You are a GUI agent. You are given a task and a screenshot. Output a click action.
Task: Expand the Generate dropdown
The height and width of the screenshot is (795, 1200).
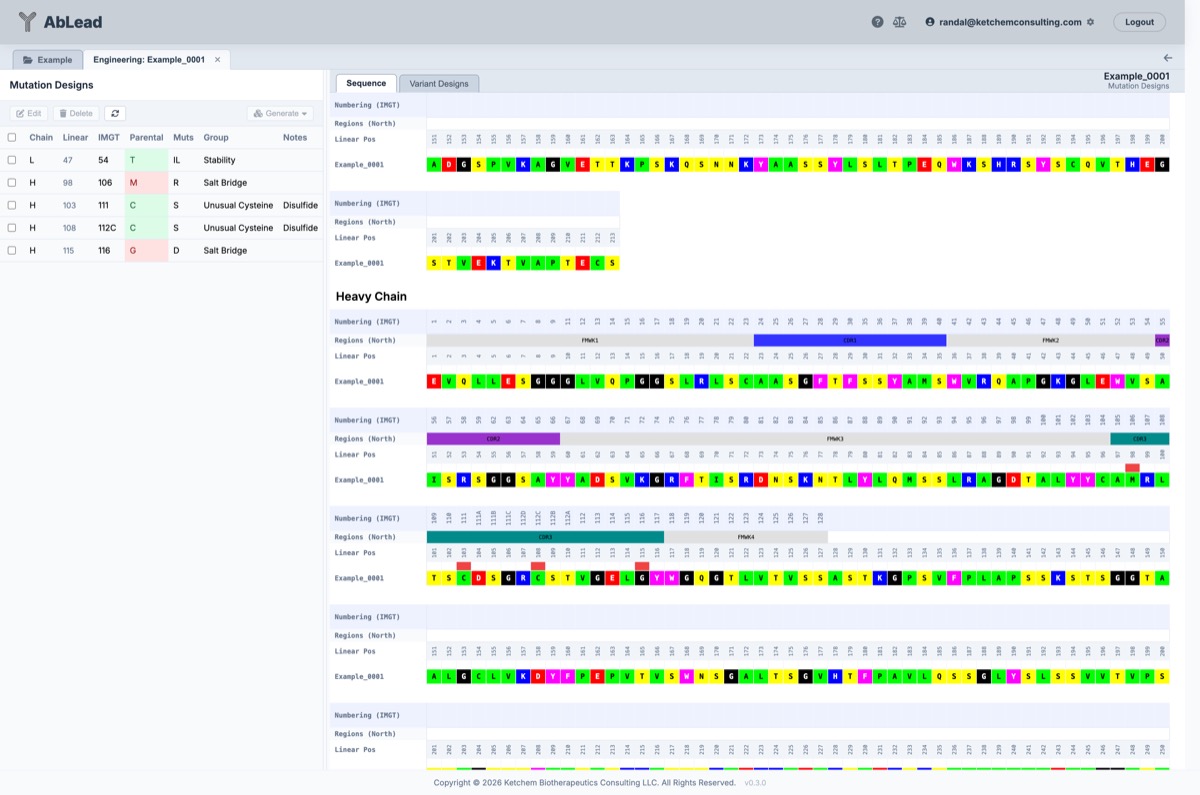[279, 114]
